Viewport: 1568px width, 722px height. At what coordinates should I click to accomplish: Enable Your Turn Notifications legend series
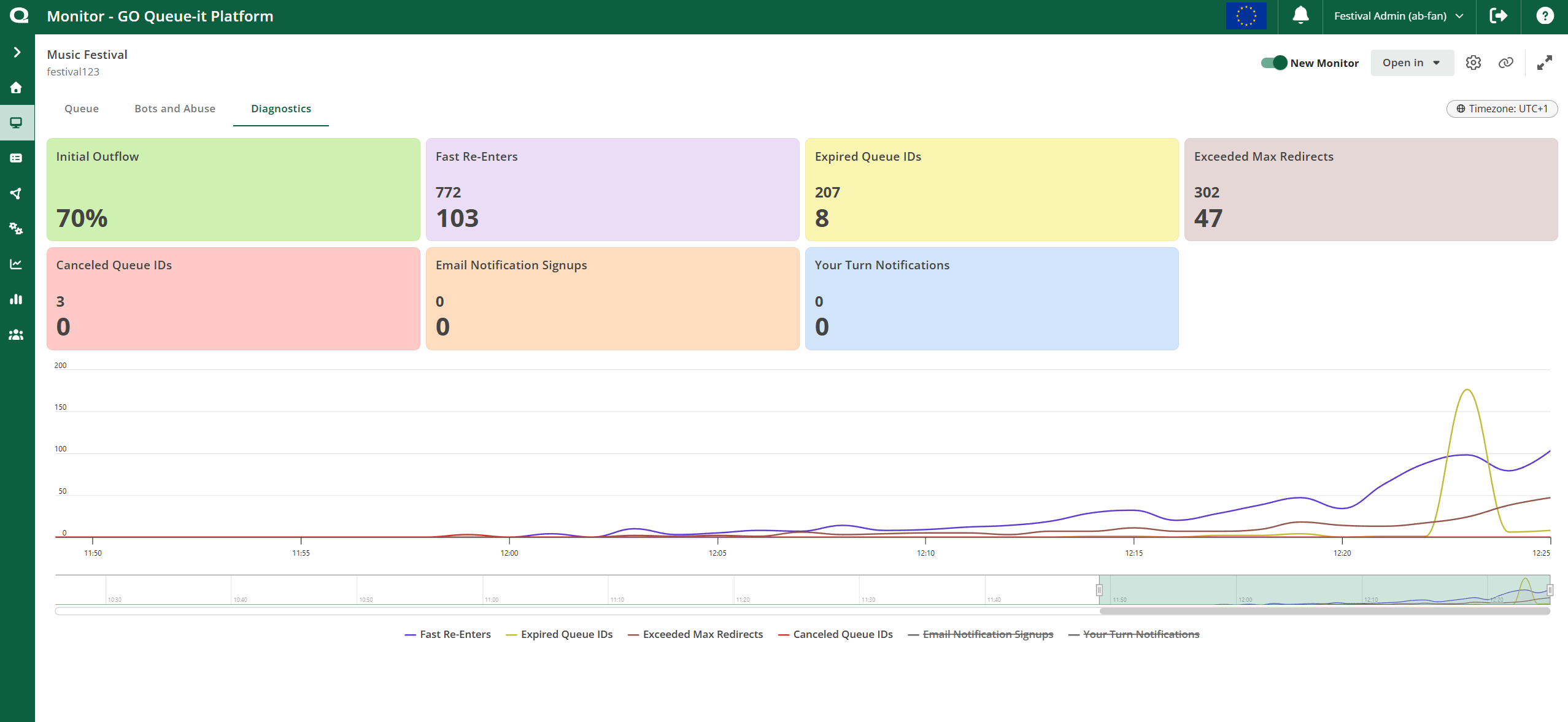click(1141, 634)
